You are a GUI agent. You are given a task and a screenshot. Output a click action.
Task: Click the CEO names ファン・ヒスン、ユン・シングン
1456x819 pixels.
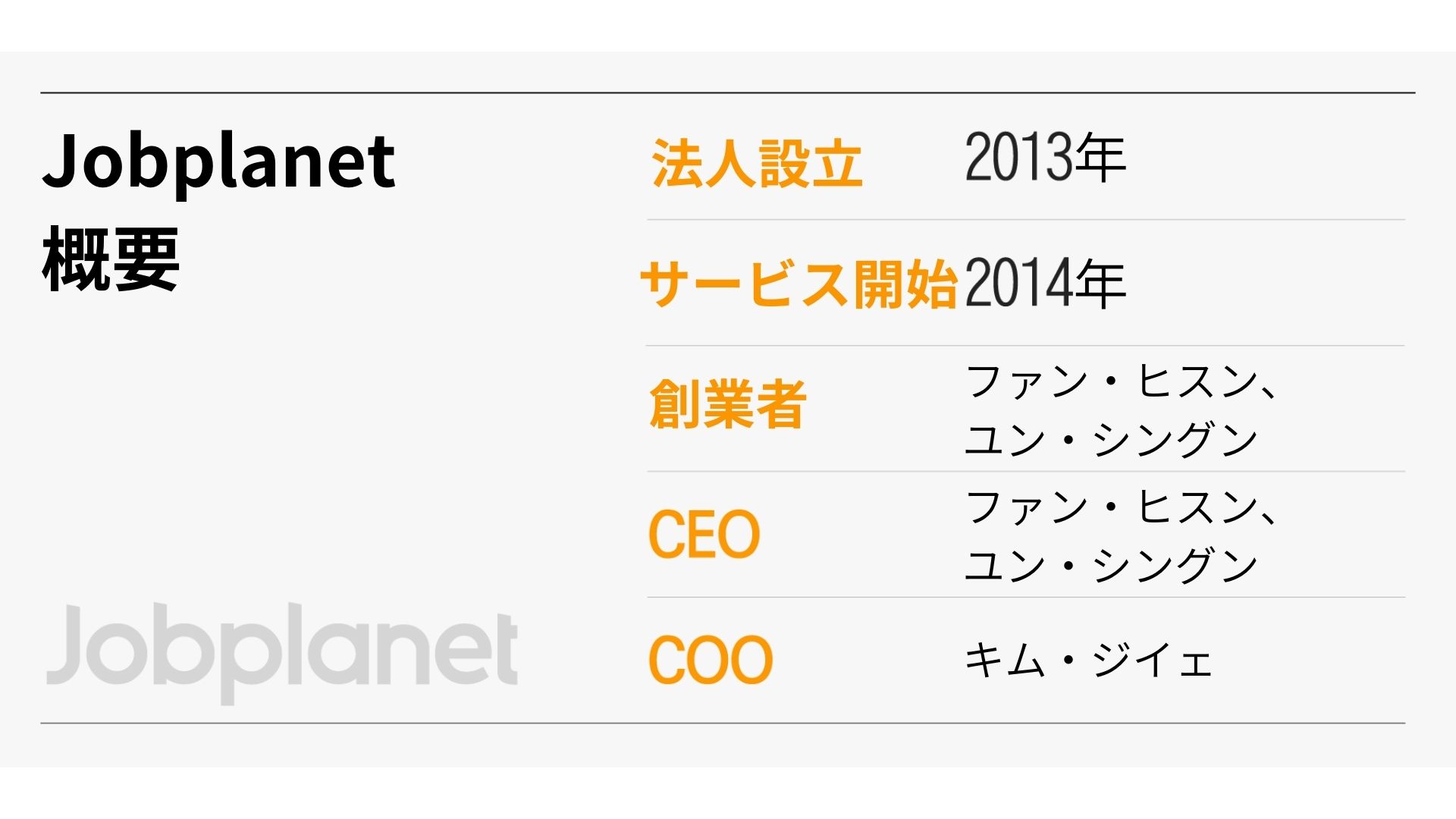pyautogui.click(x=1121, y=535)
